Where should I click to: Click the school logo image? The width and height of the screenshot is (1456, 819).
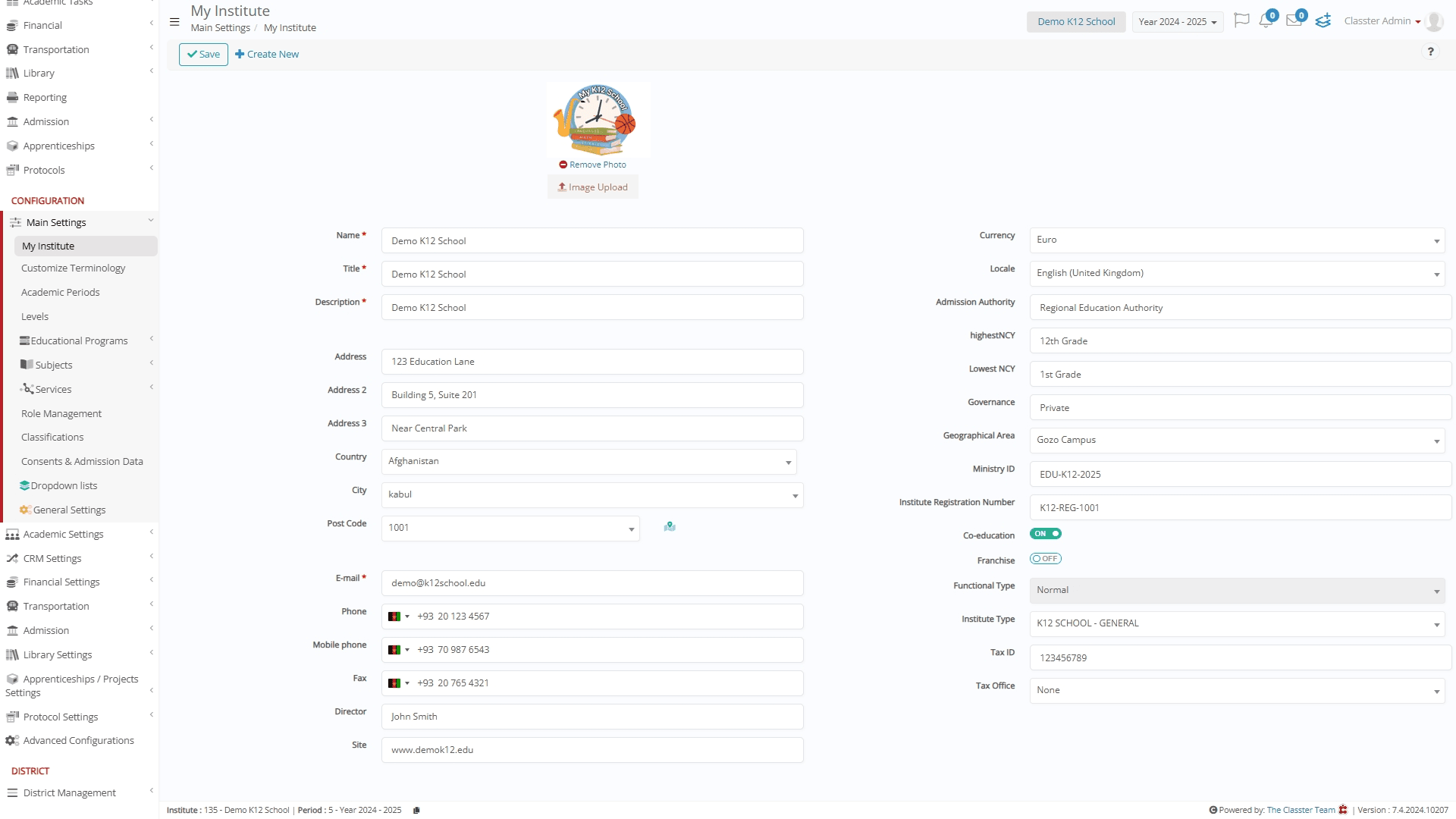coord(598,120)
